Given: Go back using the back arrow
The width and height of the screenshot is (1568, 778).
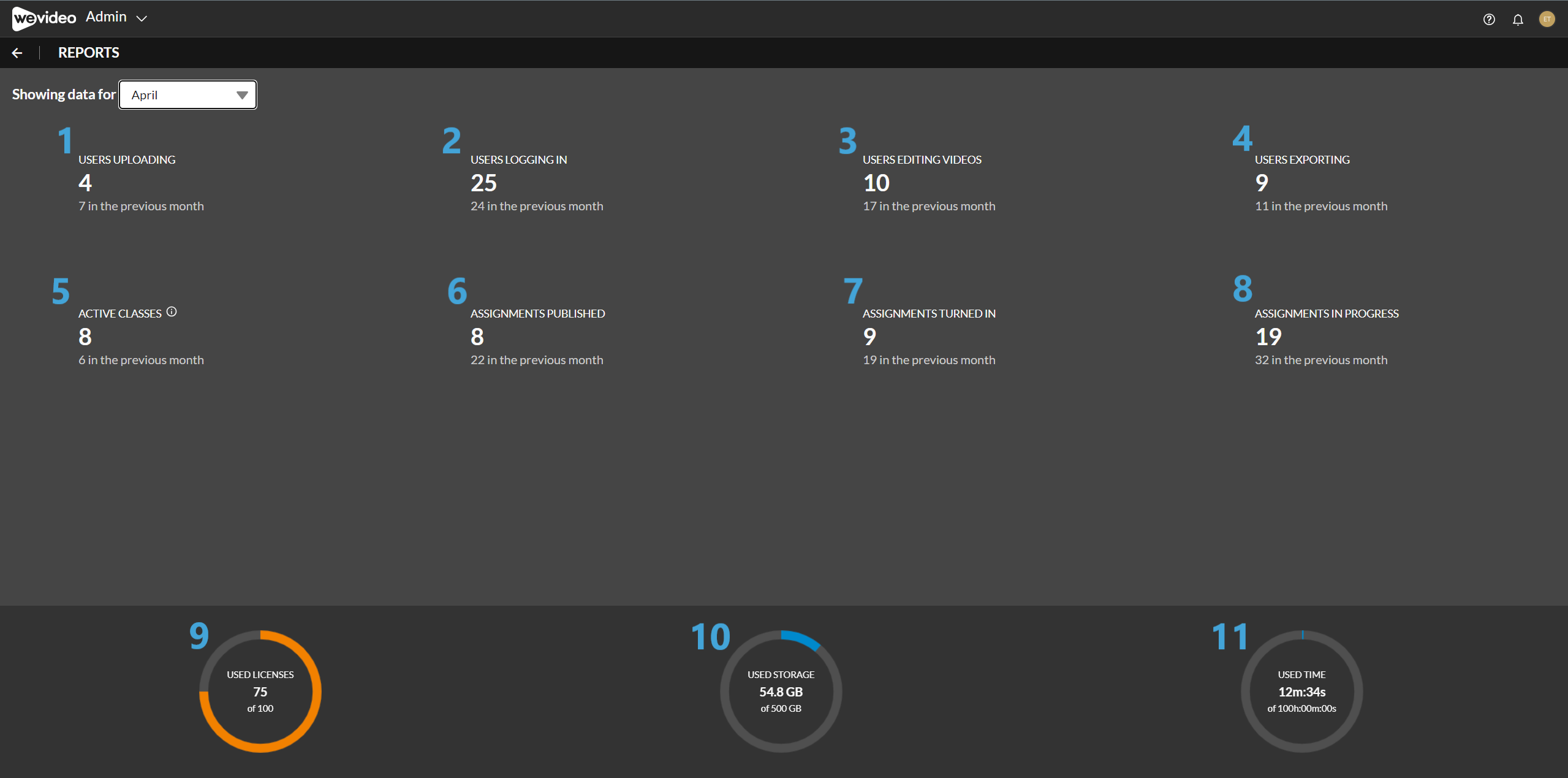Looking at the screenshot, I should (17, 53).
